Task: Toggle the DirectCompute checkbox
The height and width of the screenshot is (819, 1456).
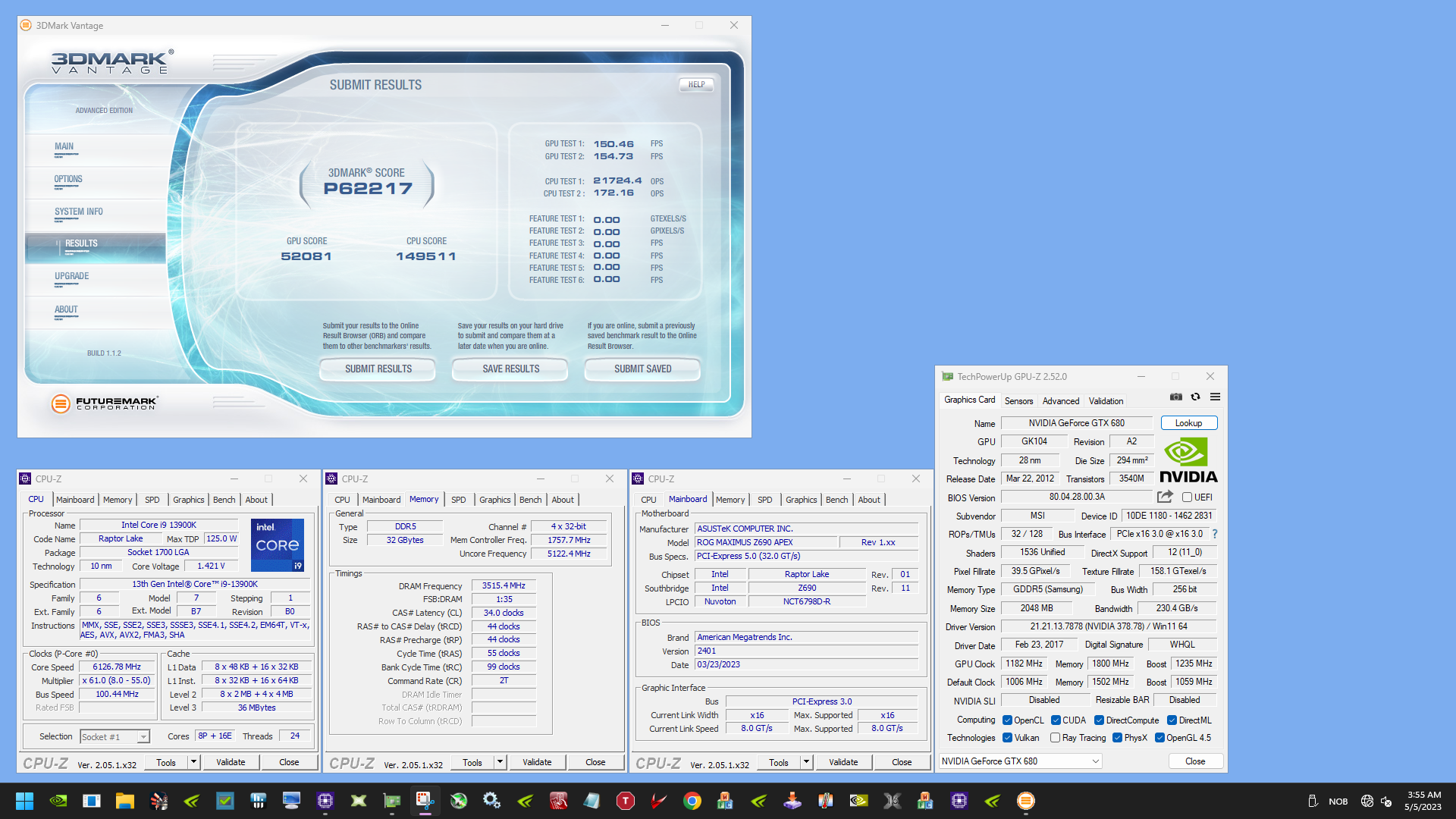Action: click(1099, 720)
